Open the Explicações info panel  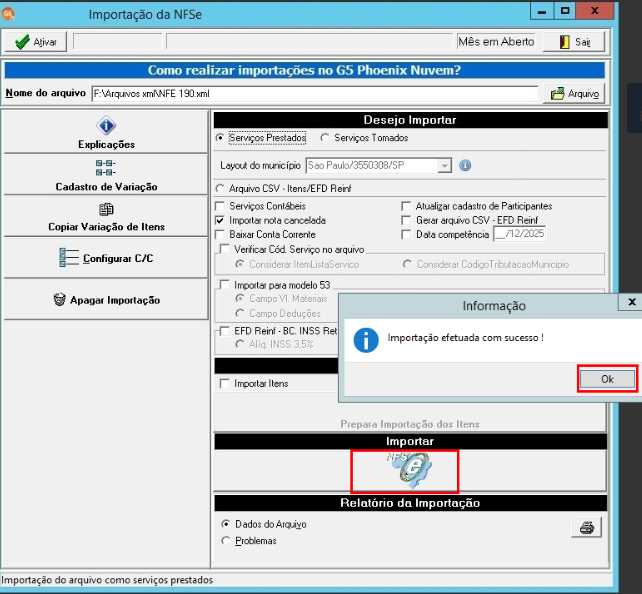[x=106, y=132]
